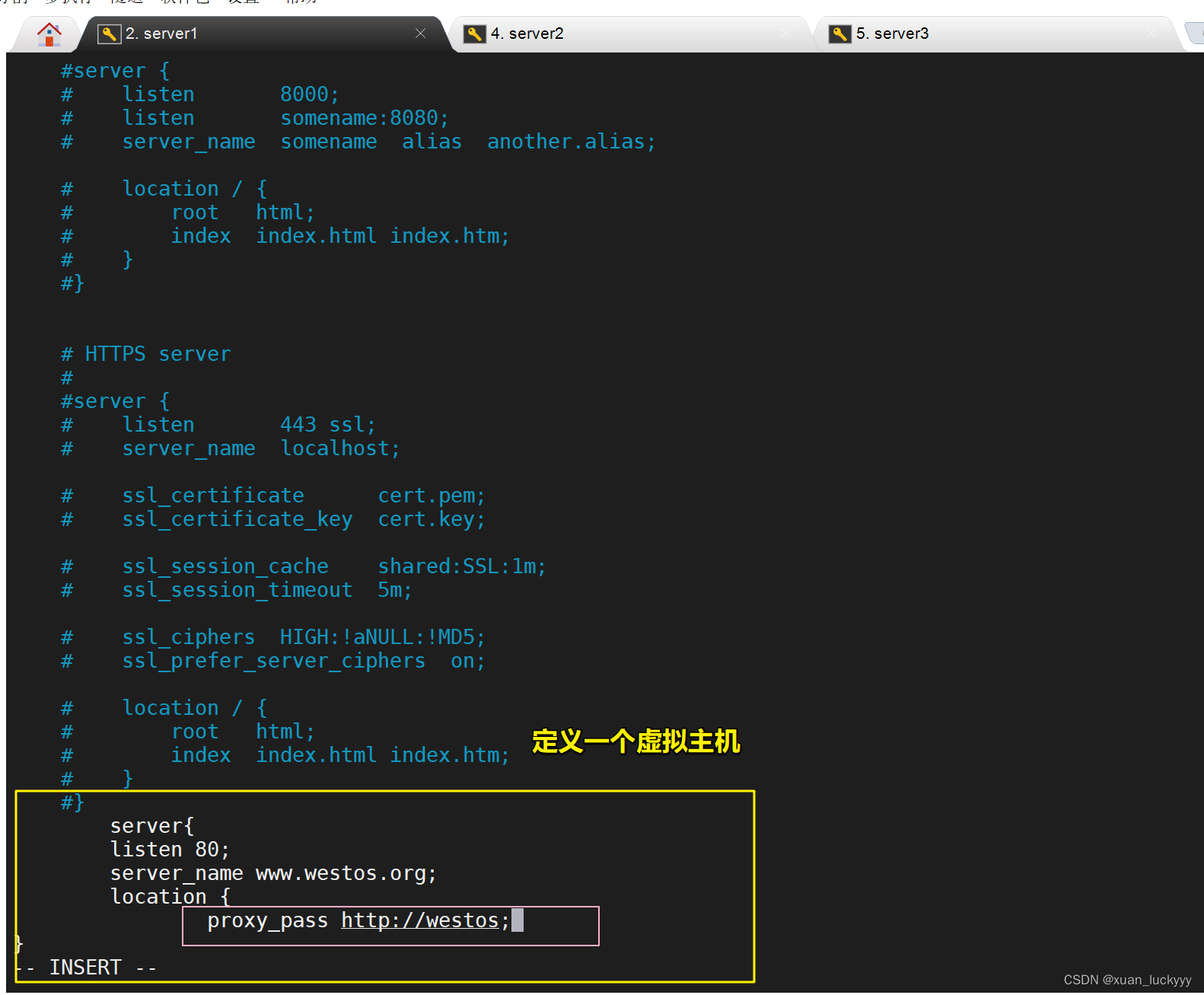Click the 'server_name www.westos.org;' line
1204x995 pixels.
coord(273,873)
